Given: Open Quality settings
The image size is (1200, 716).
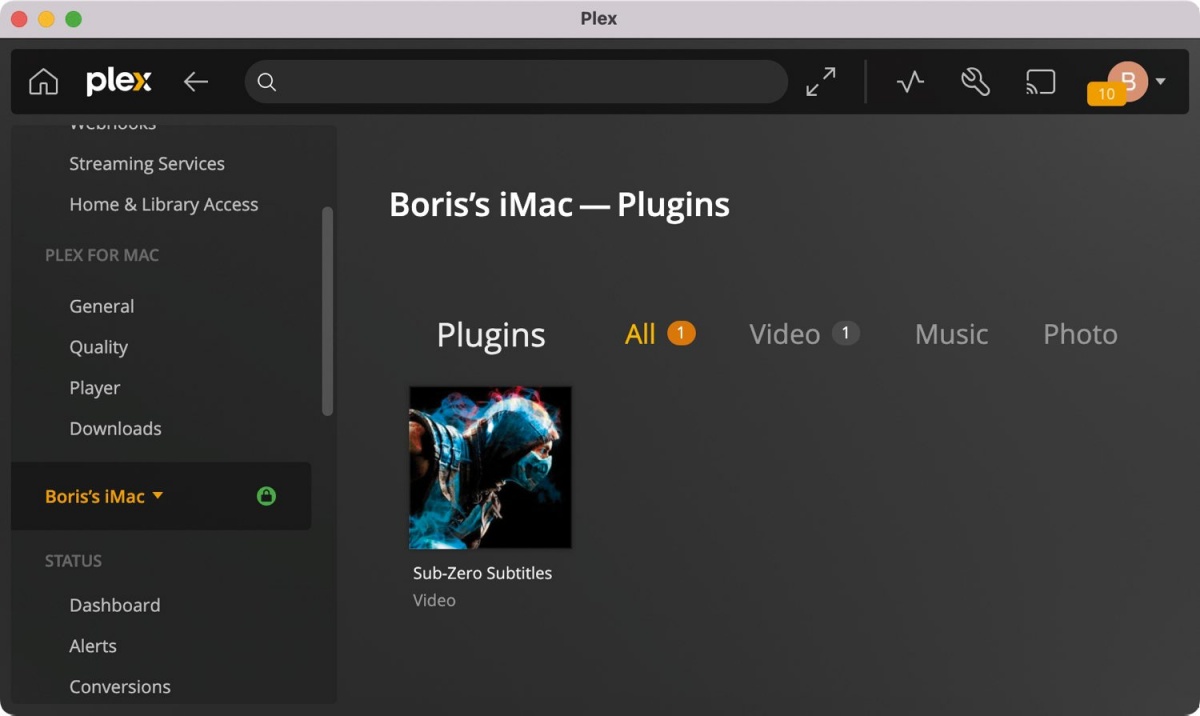Looking at the screenshot, I should [x=98, y=347].
